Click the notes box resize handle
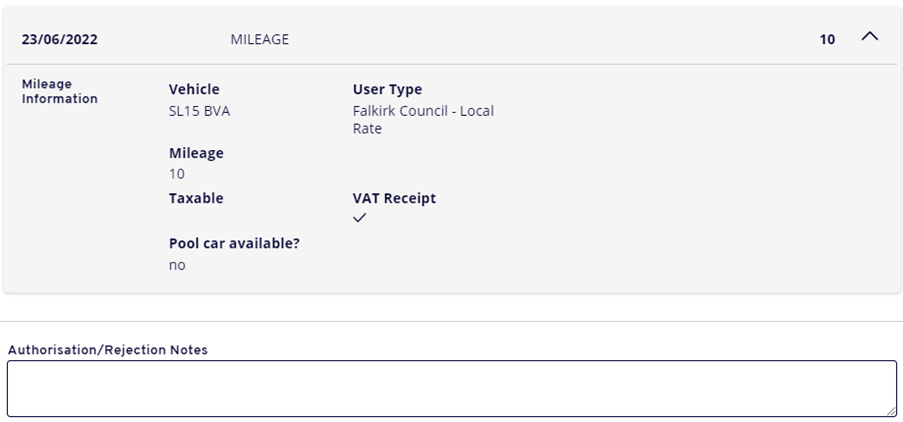This screenshot has width=903, height=422. (x=890, y=410)
